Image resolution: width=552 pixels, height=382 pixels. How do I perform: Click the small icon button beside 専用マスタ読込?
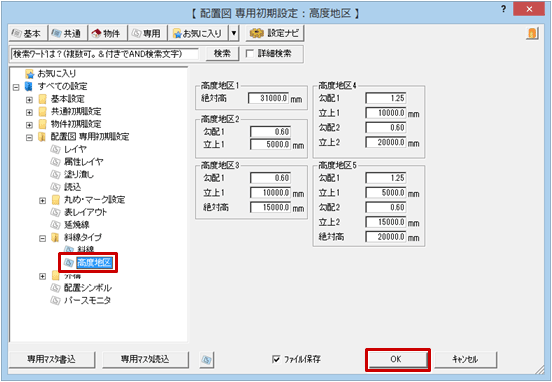pyautogui.click(x=207, y=359)
